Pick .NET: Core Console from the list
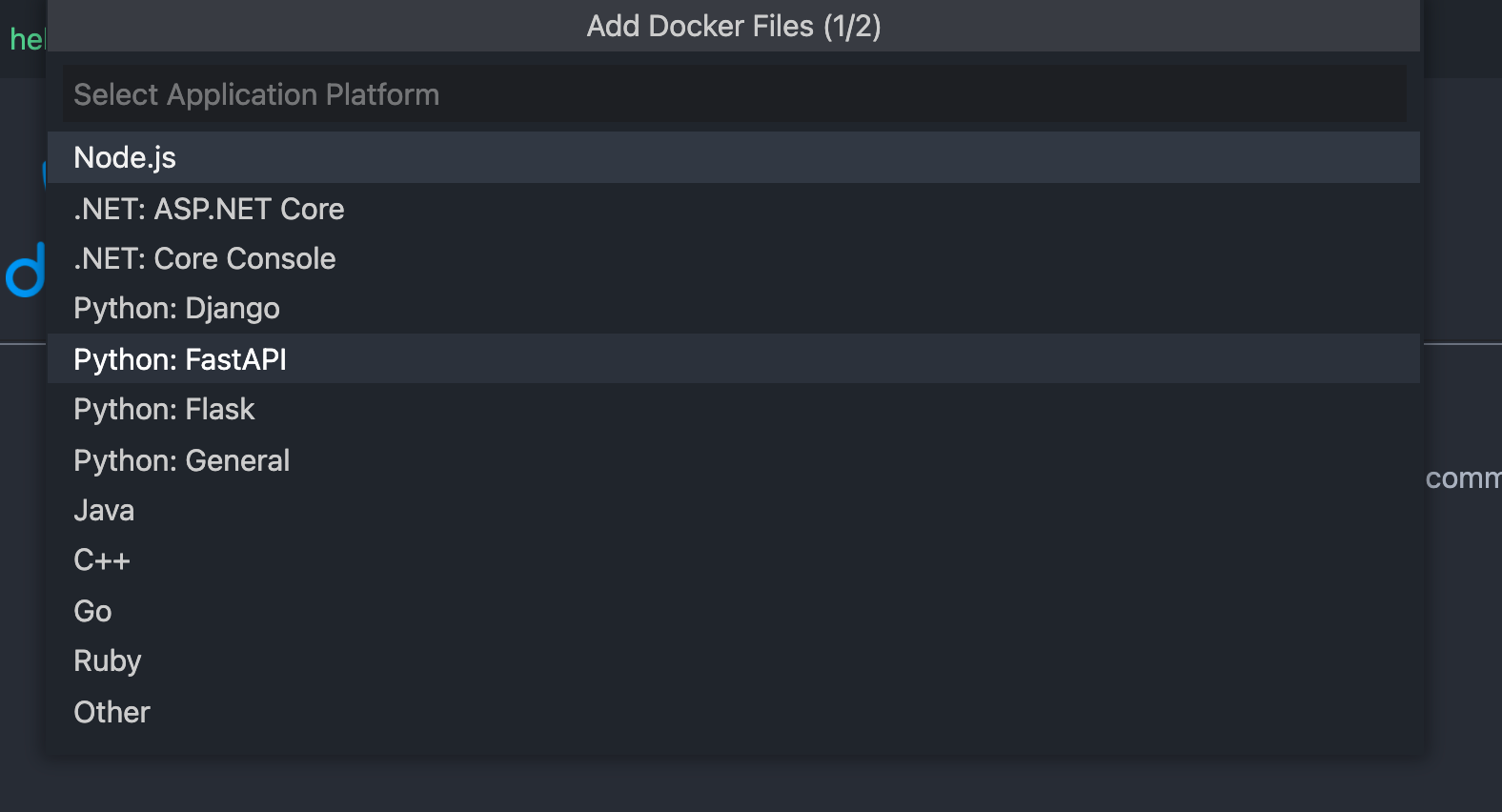Screen dimensions: 1502x812 click(x=204, y=258)
